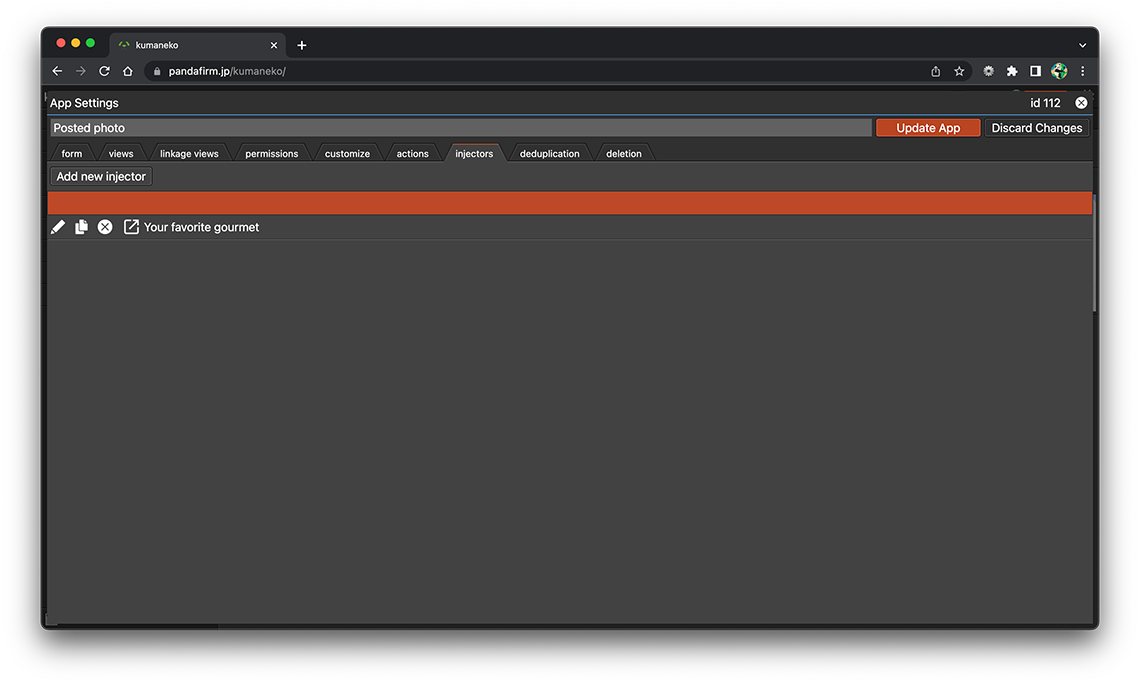Screen dimensions: 1140x683
Task: Toggle the browser side panel icon
Action: [x=1035, y=71]
